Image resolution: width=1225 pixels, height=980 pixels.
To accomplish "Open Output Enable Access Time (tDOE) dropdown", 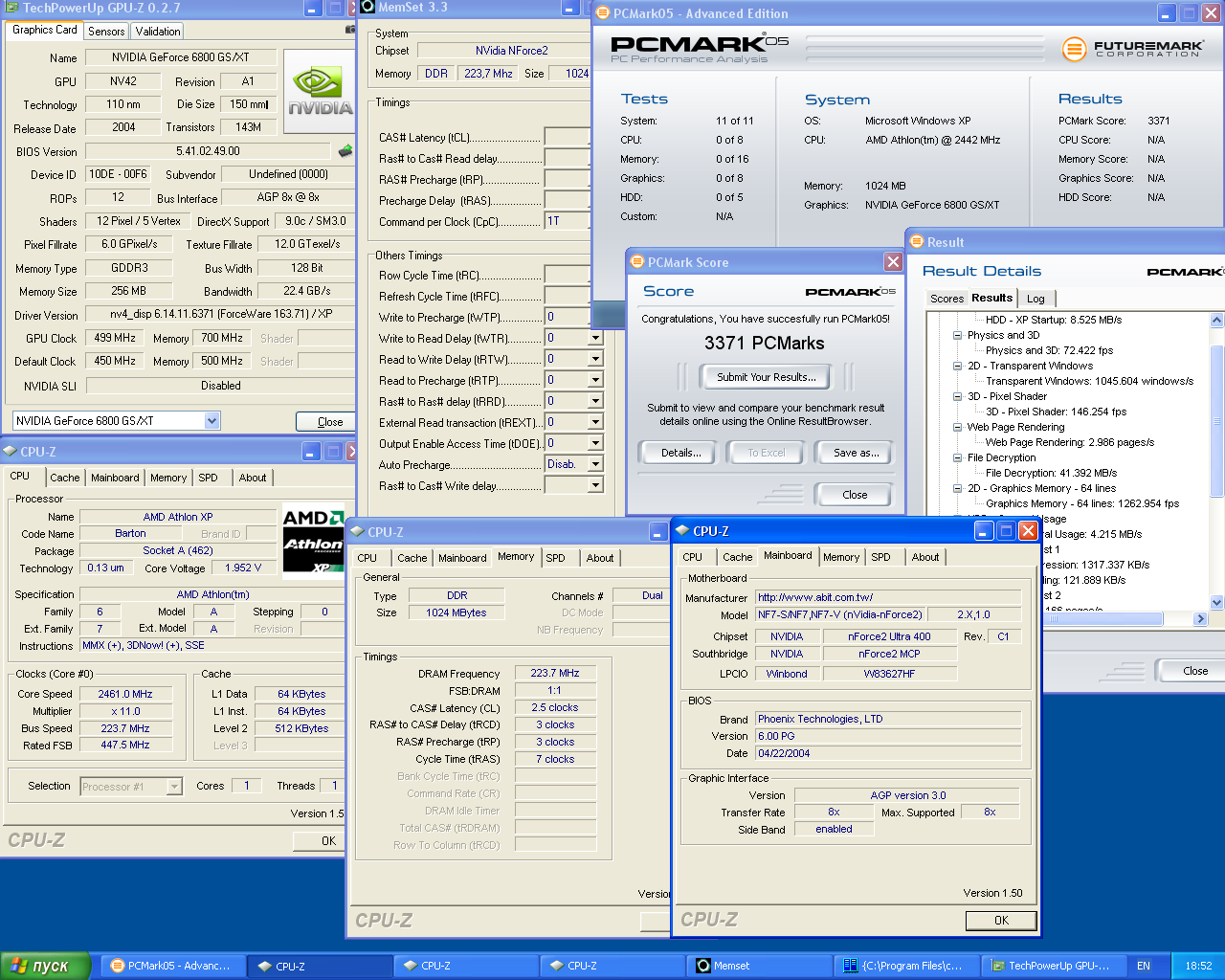I will click(x=595, y=443).
